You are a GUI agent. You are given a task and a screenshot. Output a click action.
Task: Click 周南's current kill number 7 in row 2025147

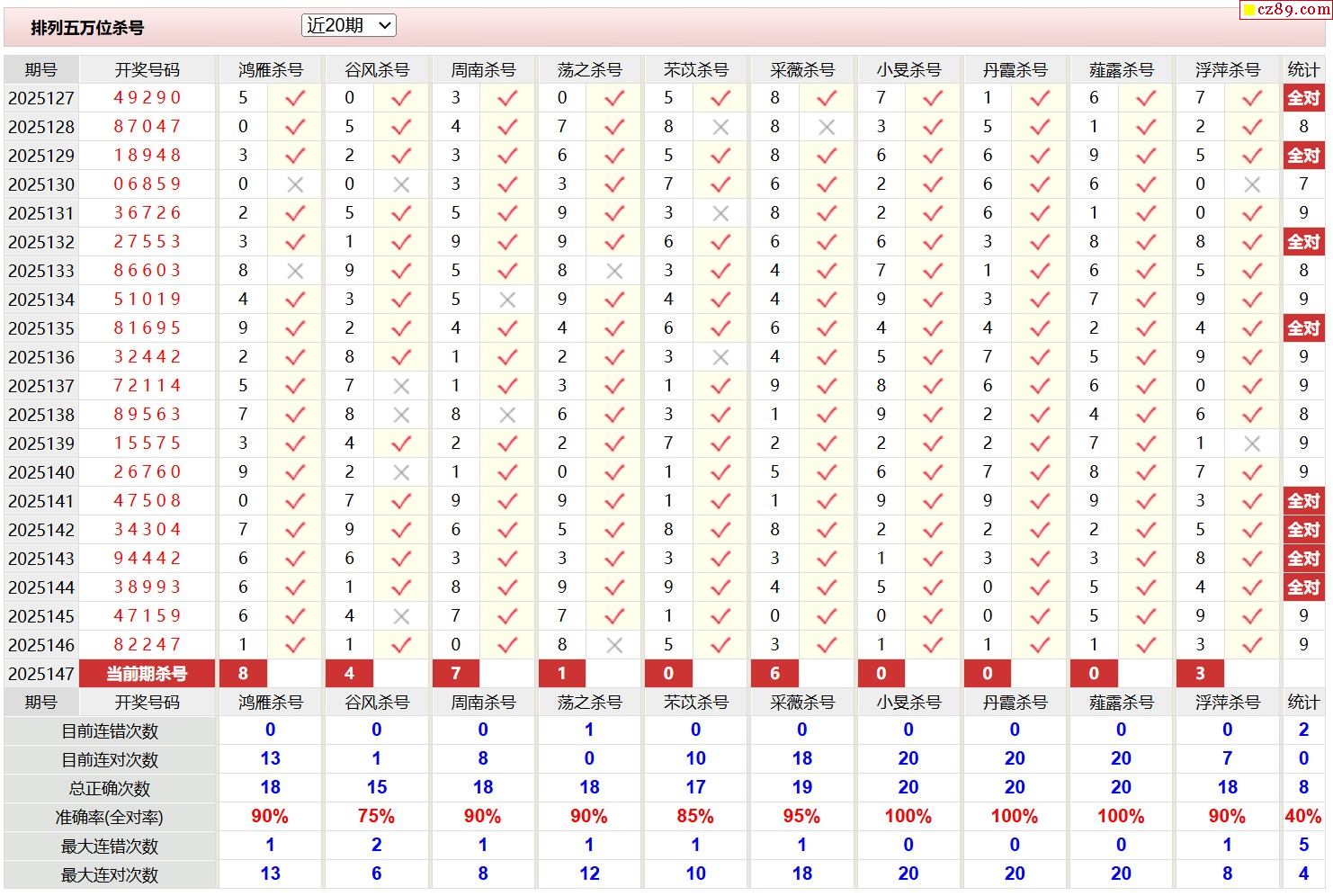tap(456, 674)
